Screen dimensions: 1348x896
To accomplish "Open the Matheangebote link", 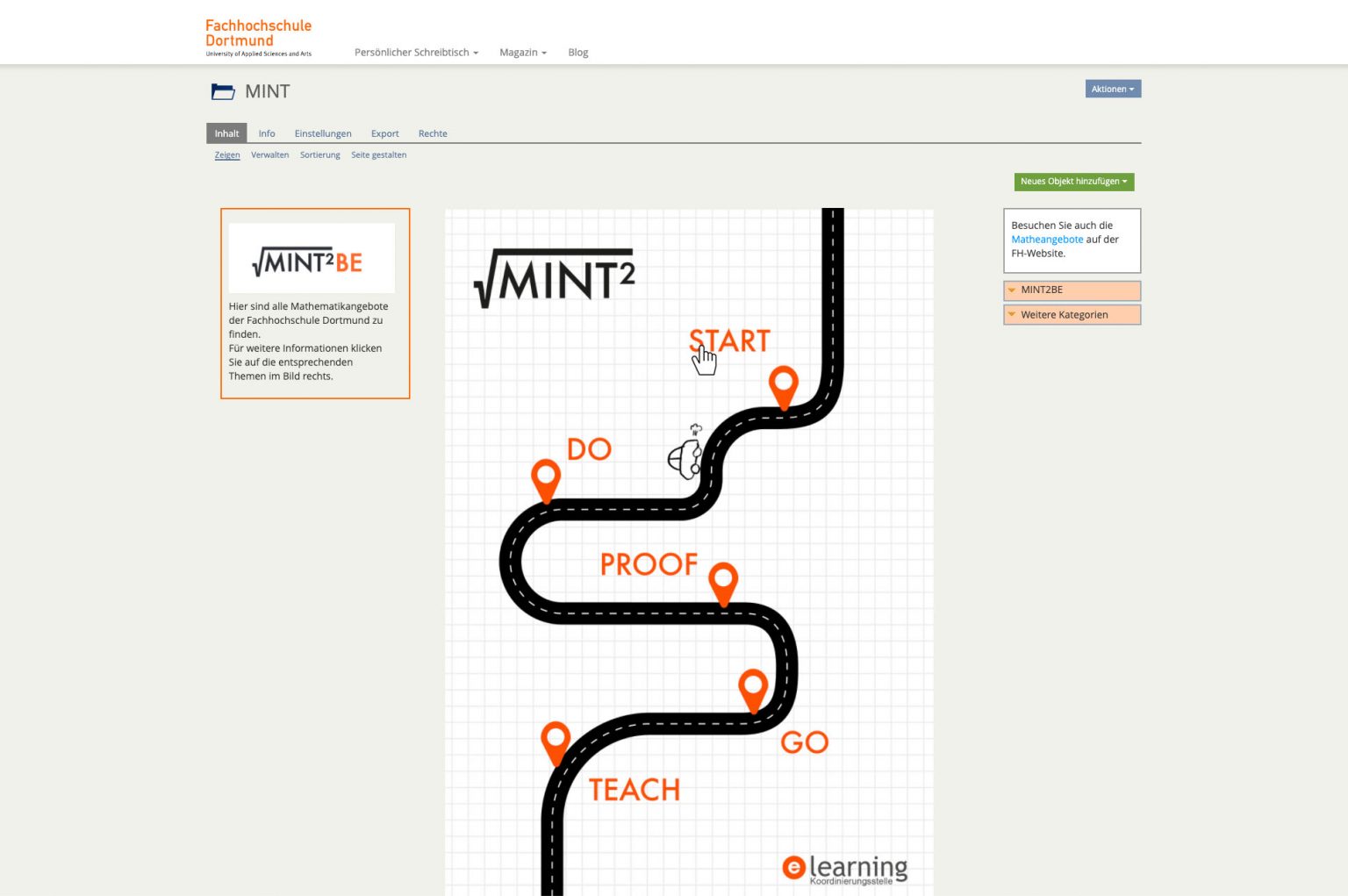I will pyautogui.click(x=1048, y=239).
